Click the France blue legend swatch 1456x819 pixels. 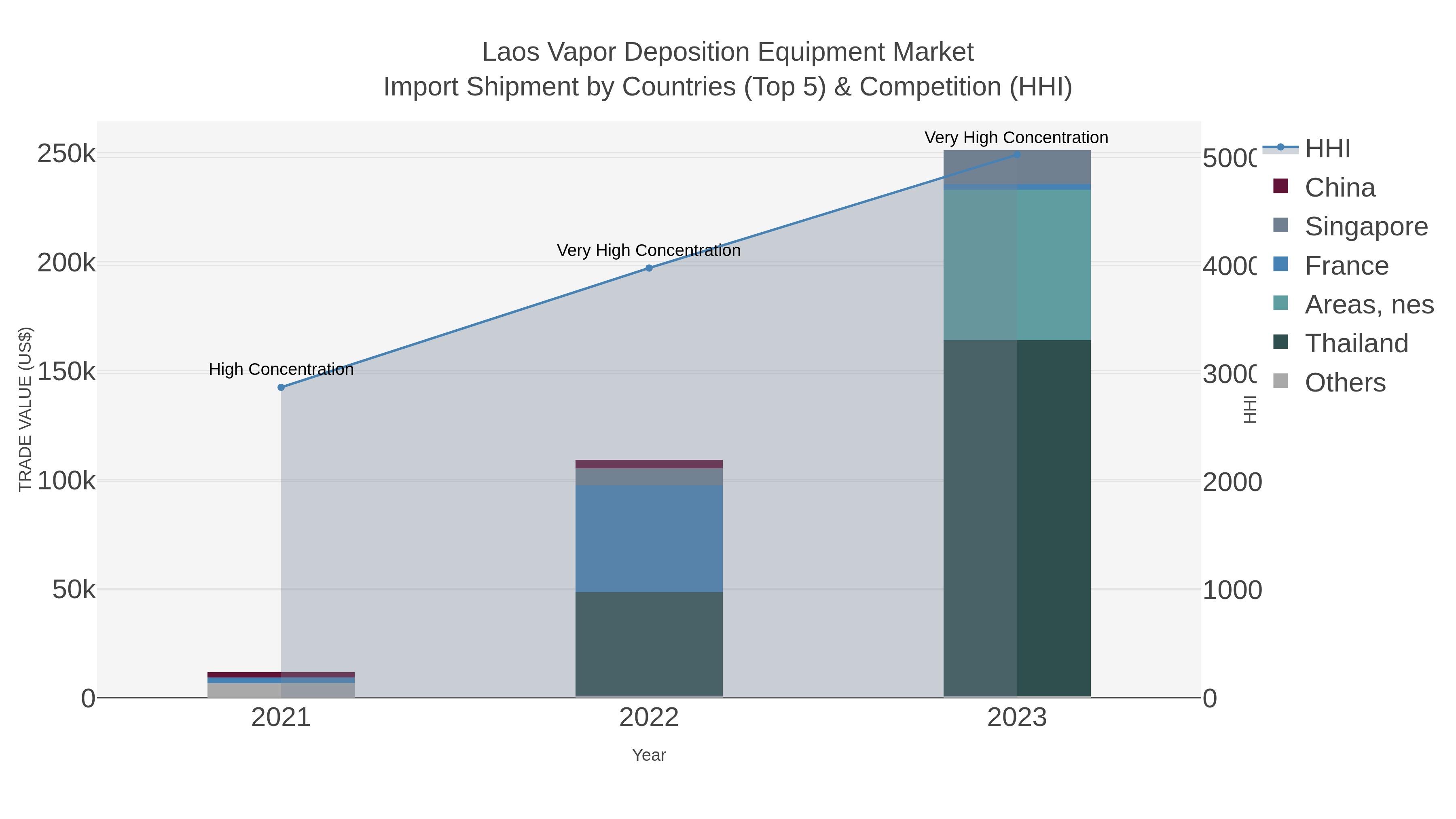pos(1281,264)
